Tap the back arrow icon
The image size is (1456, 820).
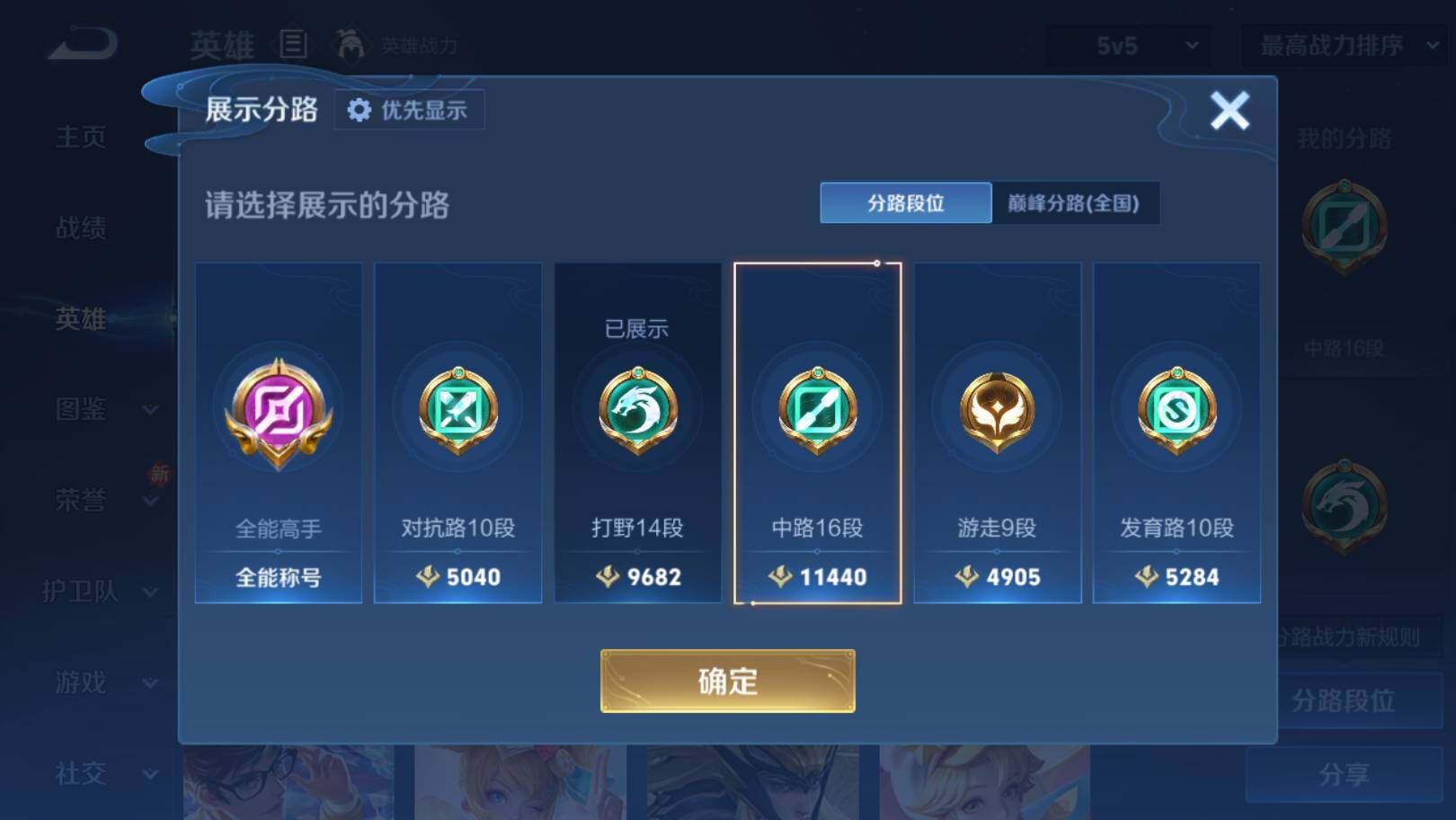tap(84, 45)
